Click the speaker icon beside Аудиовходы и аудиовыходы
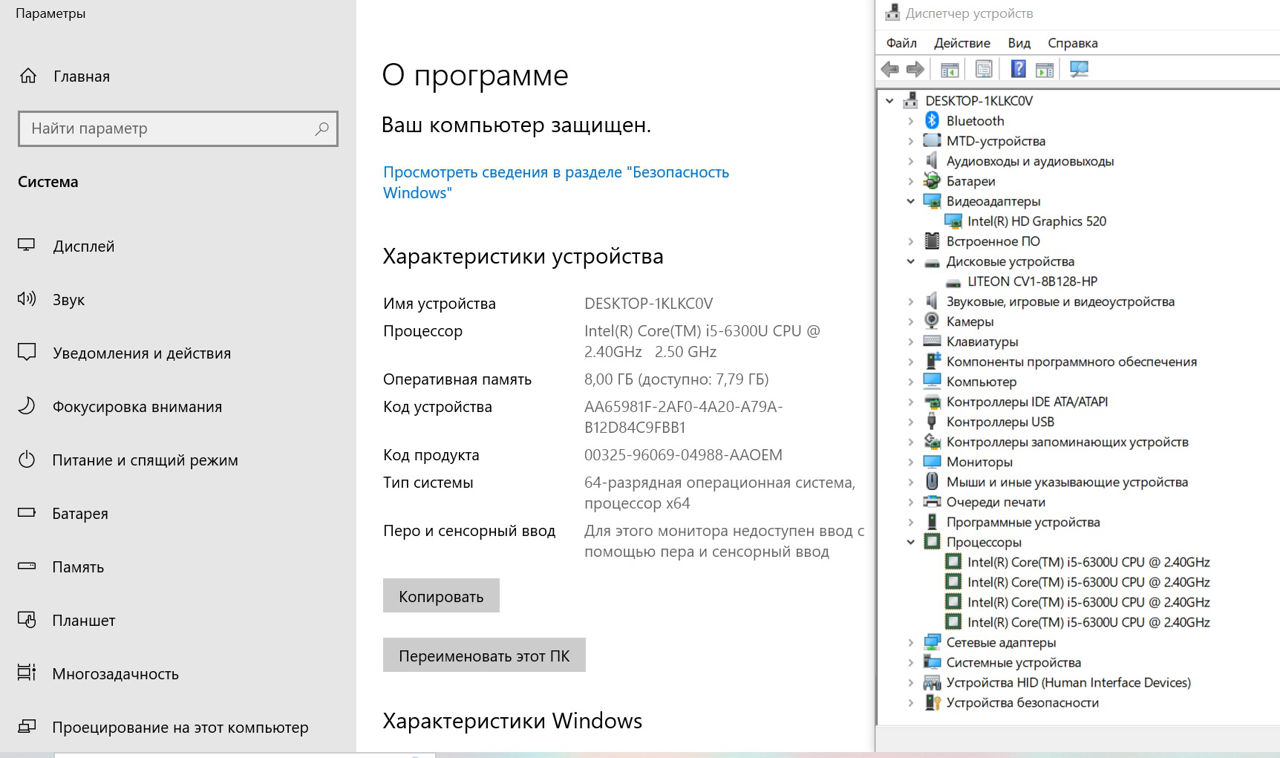 click(x=932, y=161)
